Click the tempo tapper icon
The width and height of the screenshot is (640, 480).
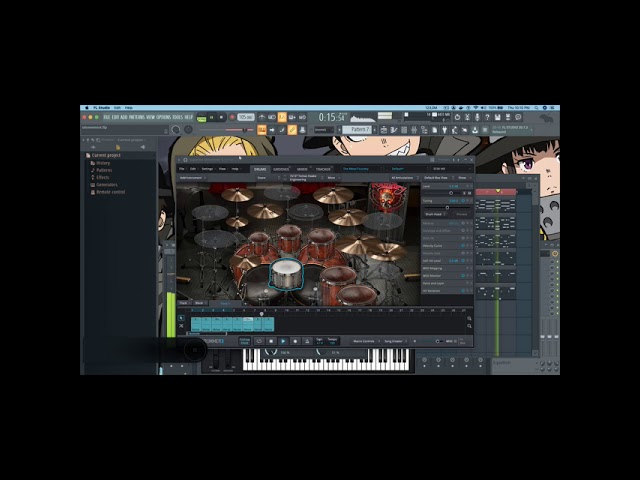click(455, 130)
